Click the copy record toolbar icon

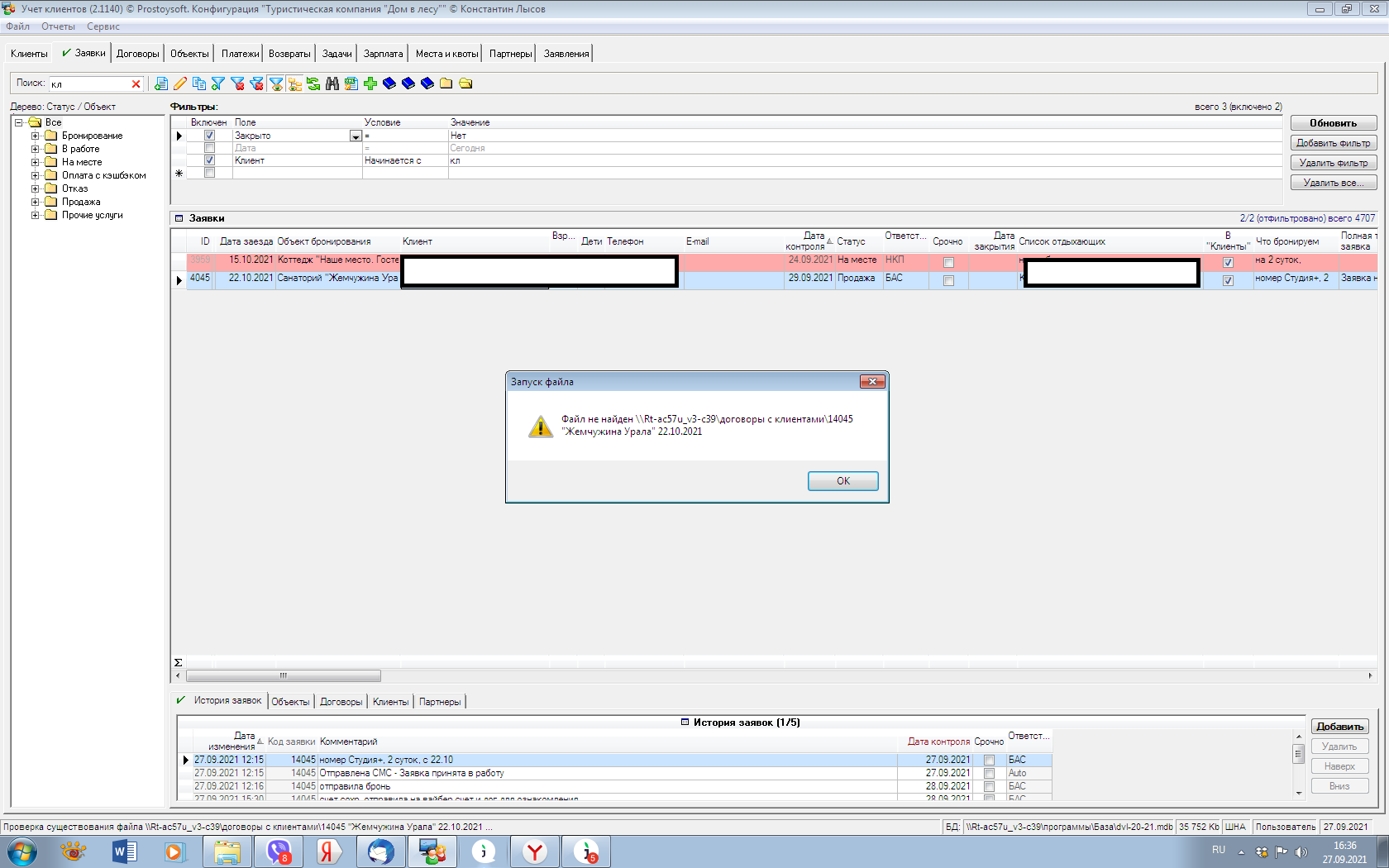(x=198, y=83)
